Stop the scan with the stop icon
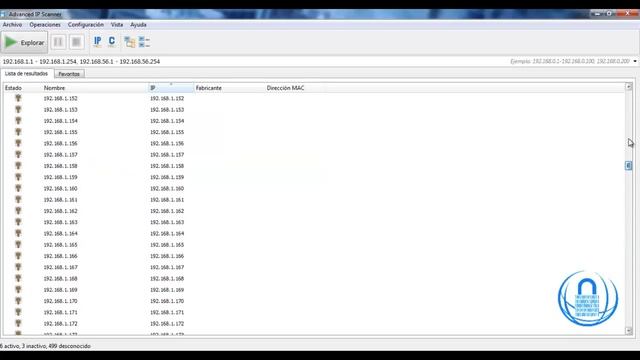 click(76, 42)
